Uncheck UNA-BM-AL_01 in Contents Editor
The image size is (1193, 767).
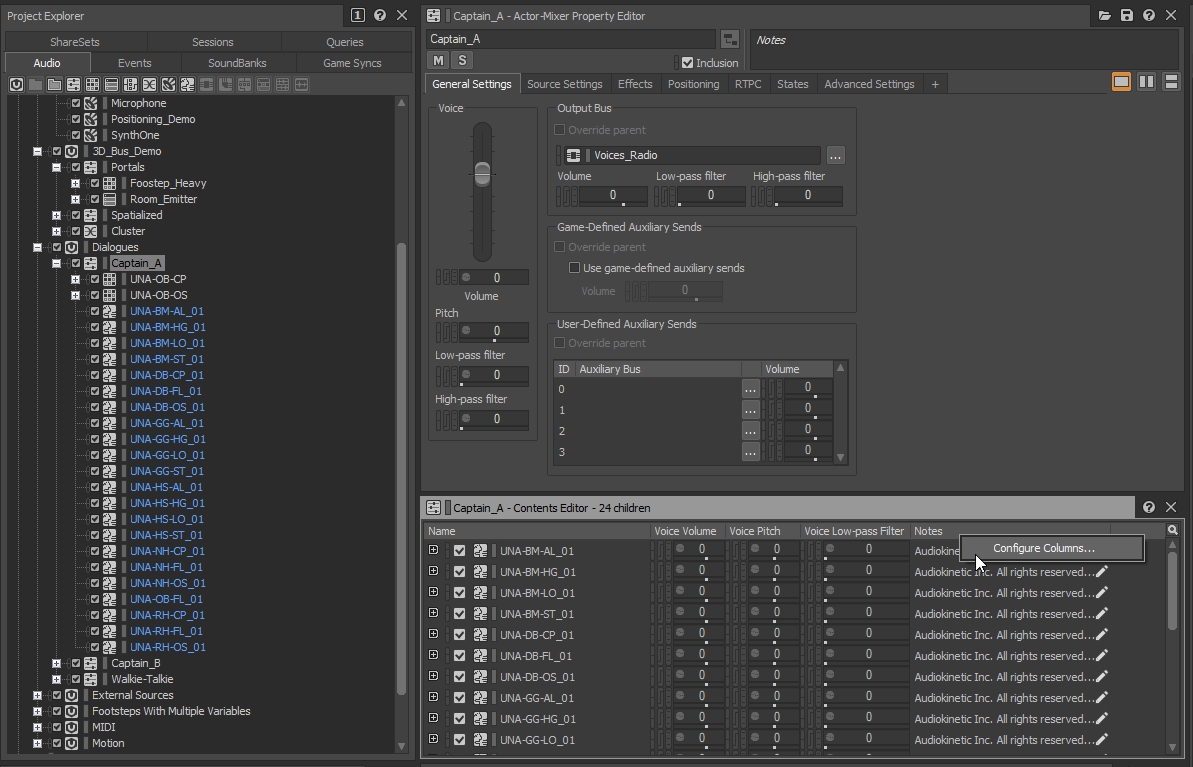pyautogui.click(x=460, y=551)
